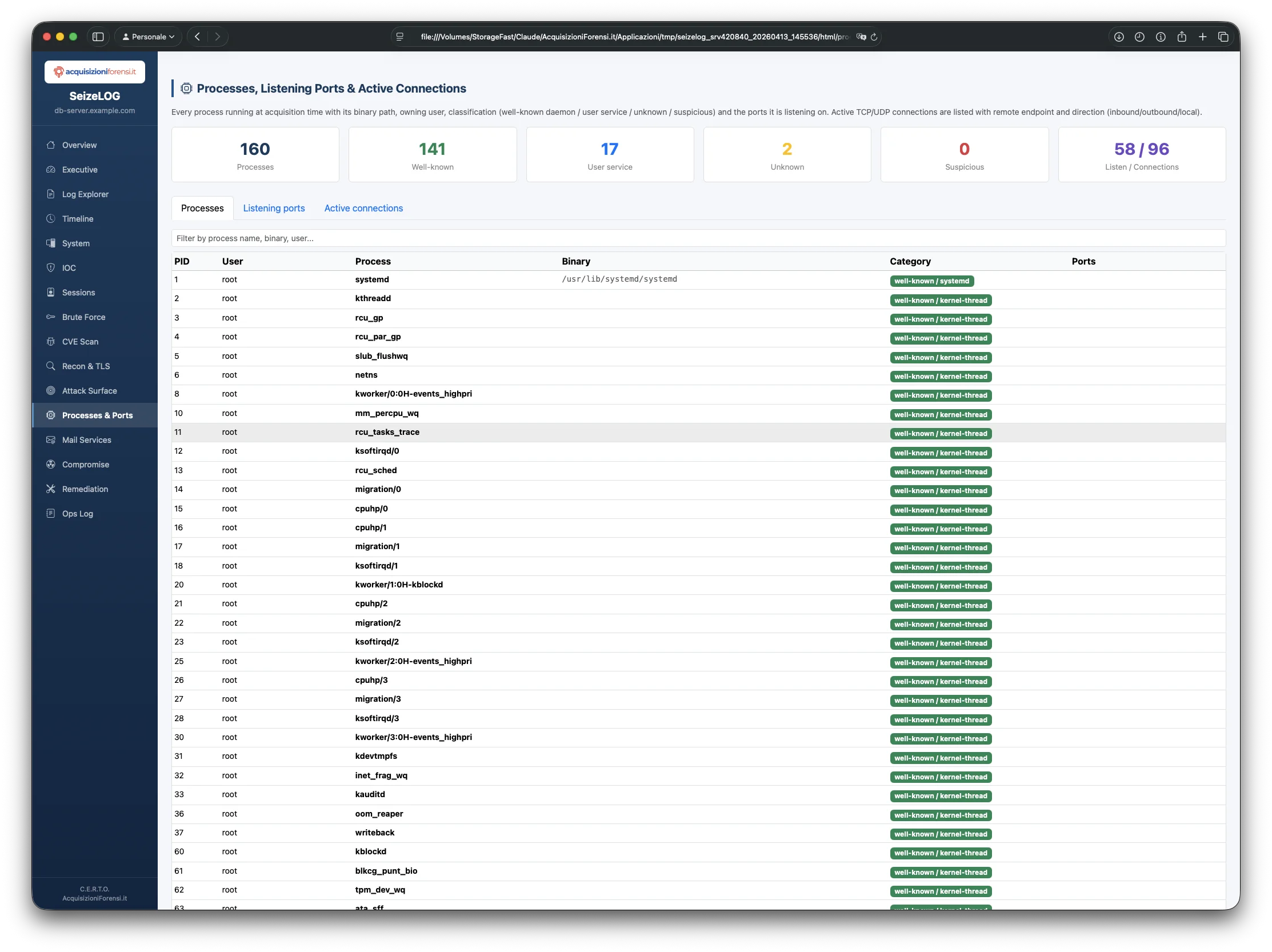Viewport: 1272px width, 952px height.
Task: Open the browser history dropdown
Action: [1139, 36]
